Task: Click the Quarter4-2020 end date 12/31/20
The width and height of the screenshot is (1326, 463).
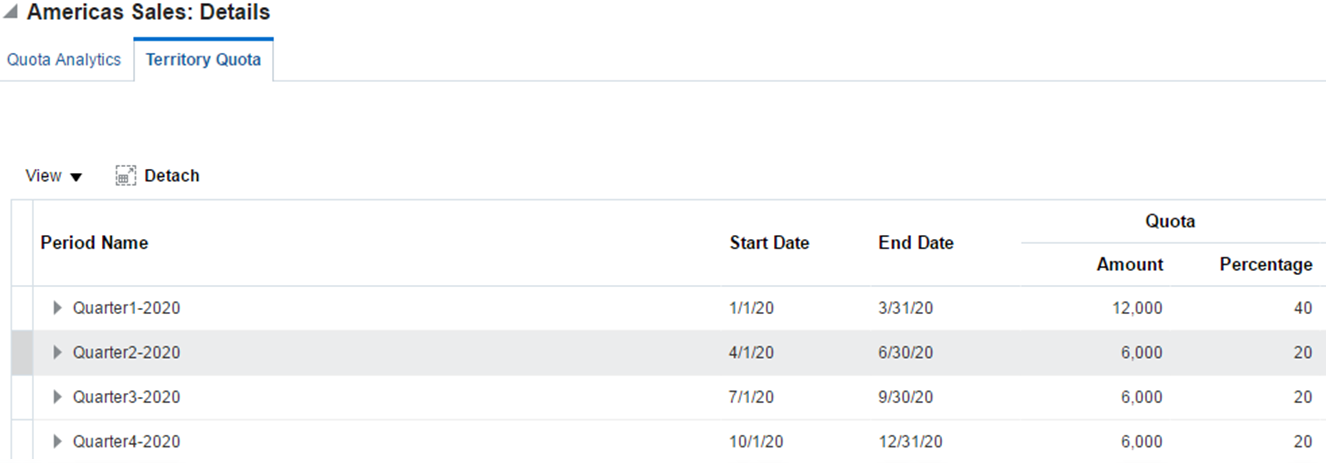Action: click(x=909, y=441)
